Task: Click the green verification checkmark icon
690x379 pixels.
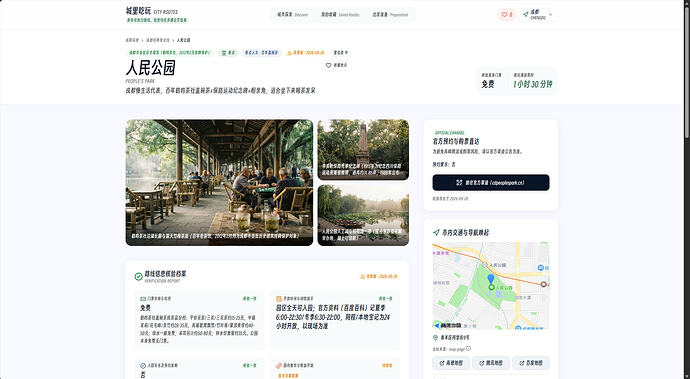Action: pyautogui.click(x=138, y=276)
